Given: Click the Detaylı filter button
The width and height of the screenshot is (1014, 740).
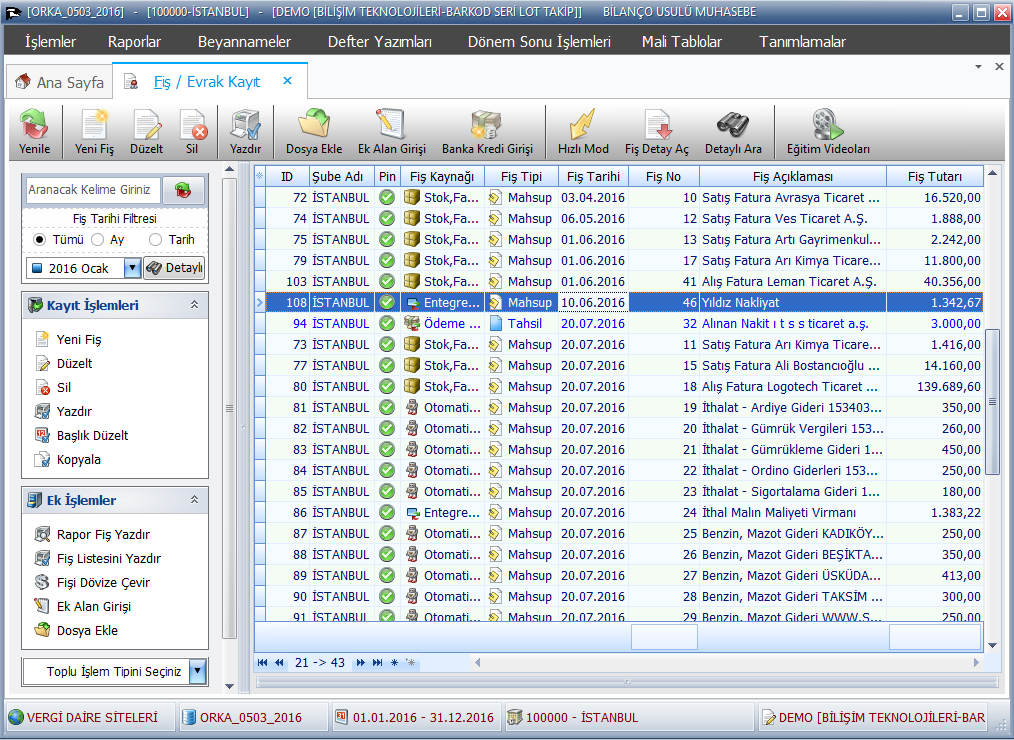Looking at the screenshot, I should (174, 268).
